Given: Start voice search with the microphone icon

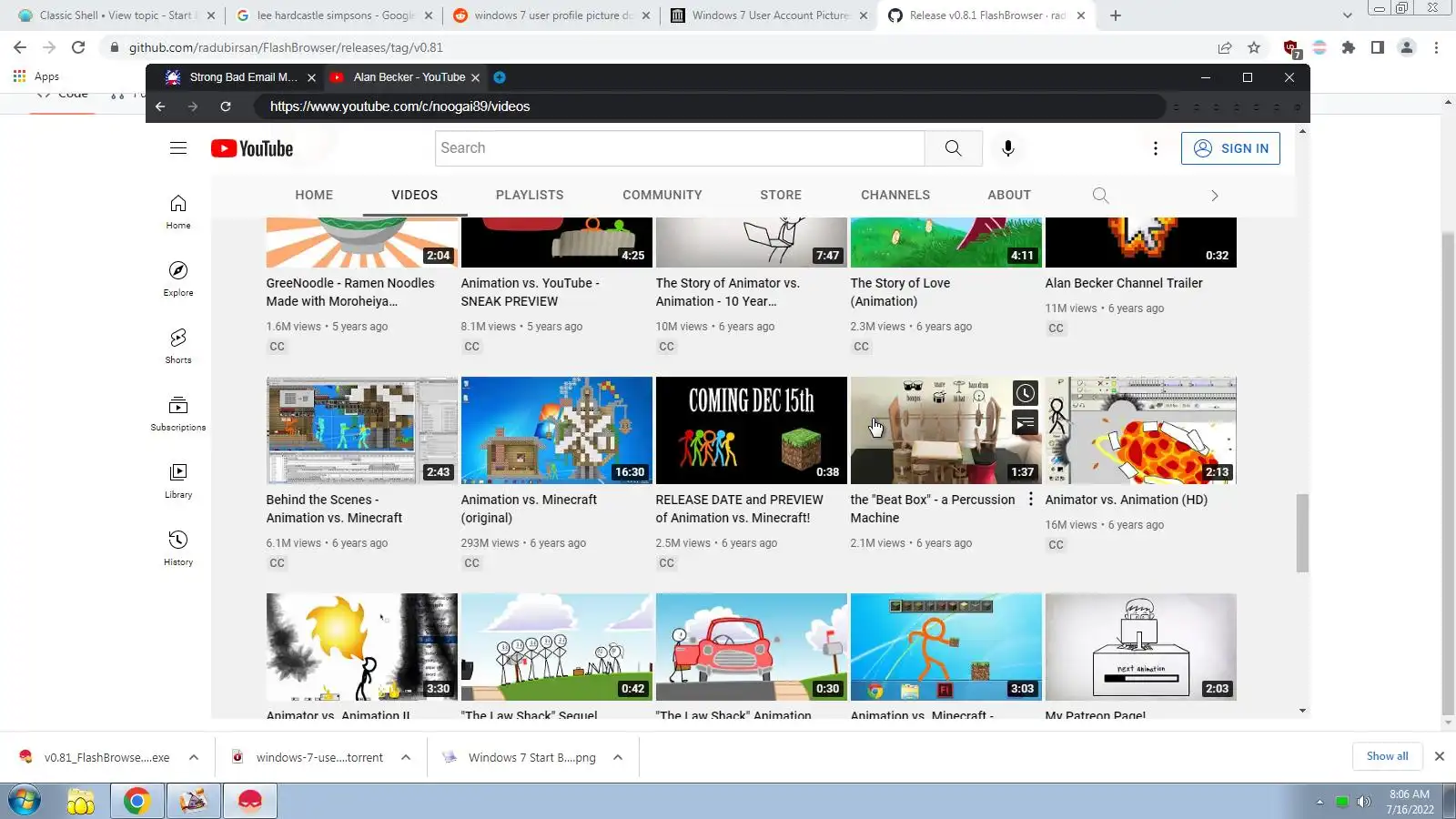Looking at the screenshot, I should tap(1008, 148).
